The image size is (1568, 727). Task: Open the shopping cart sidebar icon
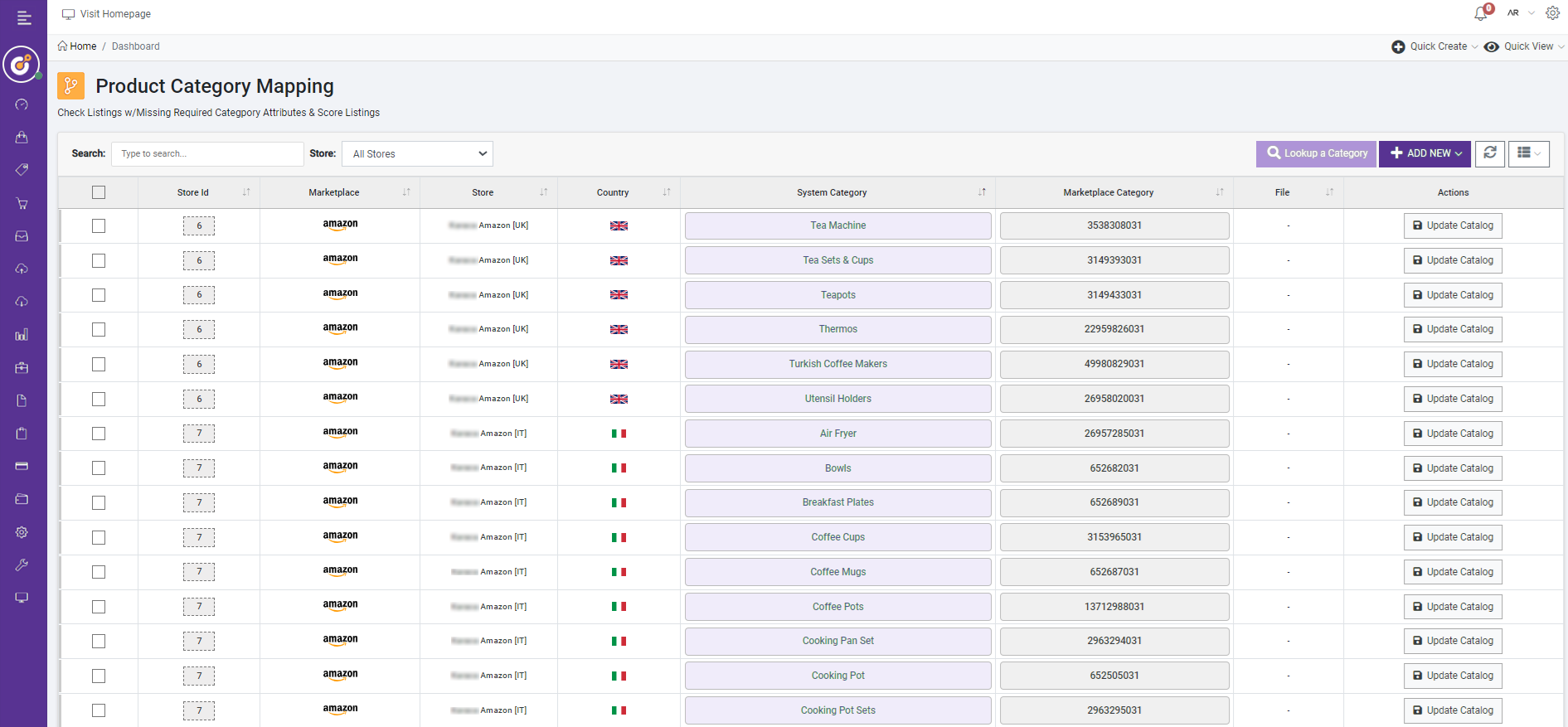[x=22, y=203]
